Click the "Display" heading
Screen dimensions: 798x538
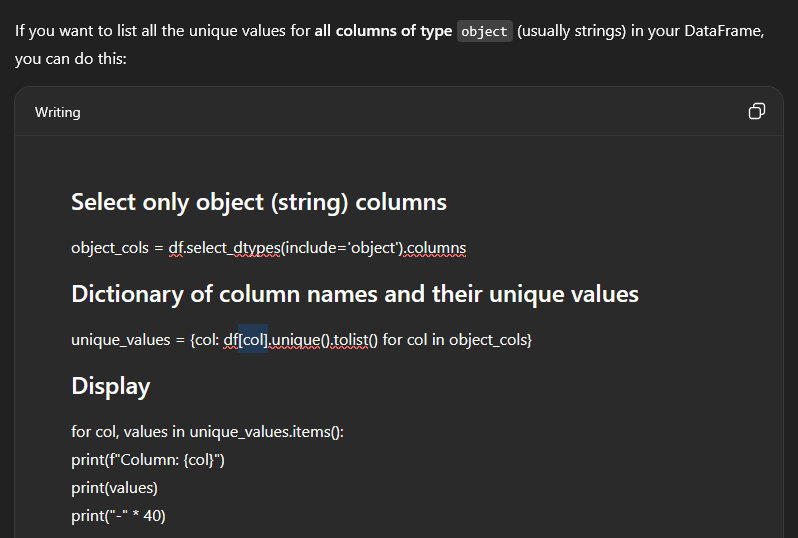click(x=110, y=386)
